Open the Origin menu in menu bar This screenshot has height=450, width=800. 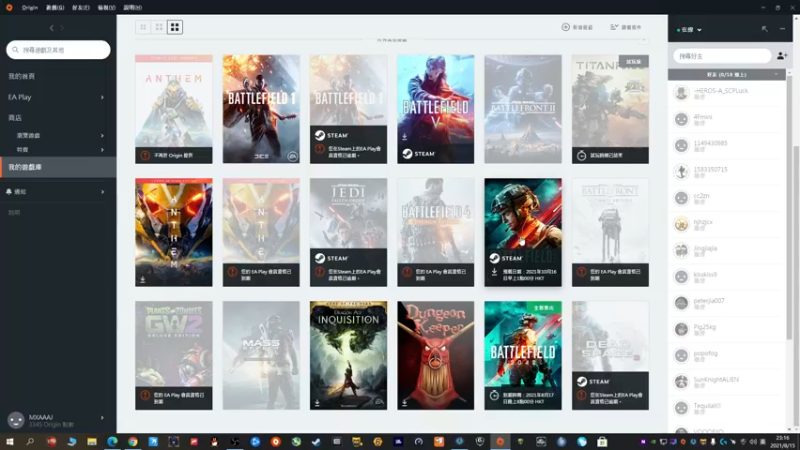(30, 8)
